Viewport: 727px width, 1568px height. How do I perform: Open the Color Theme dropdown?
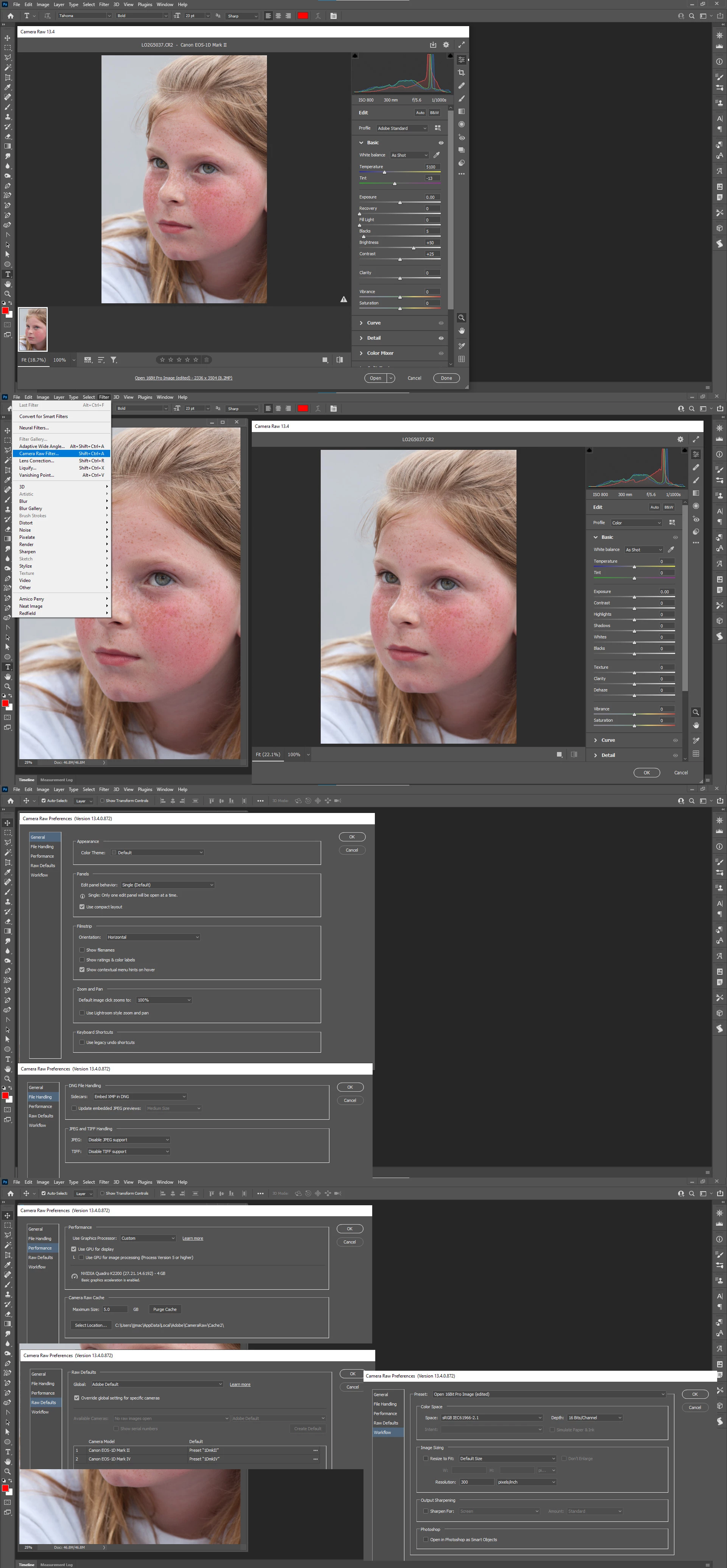156,853
